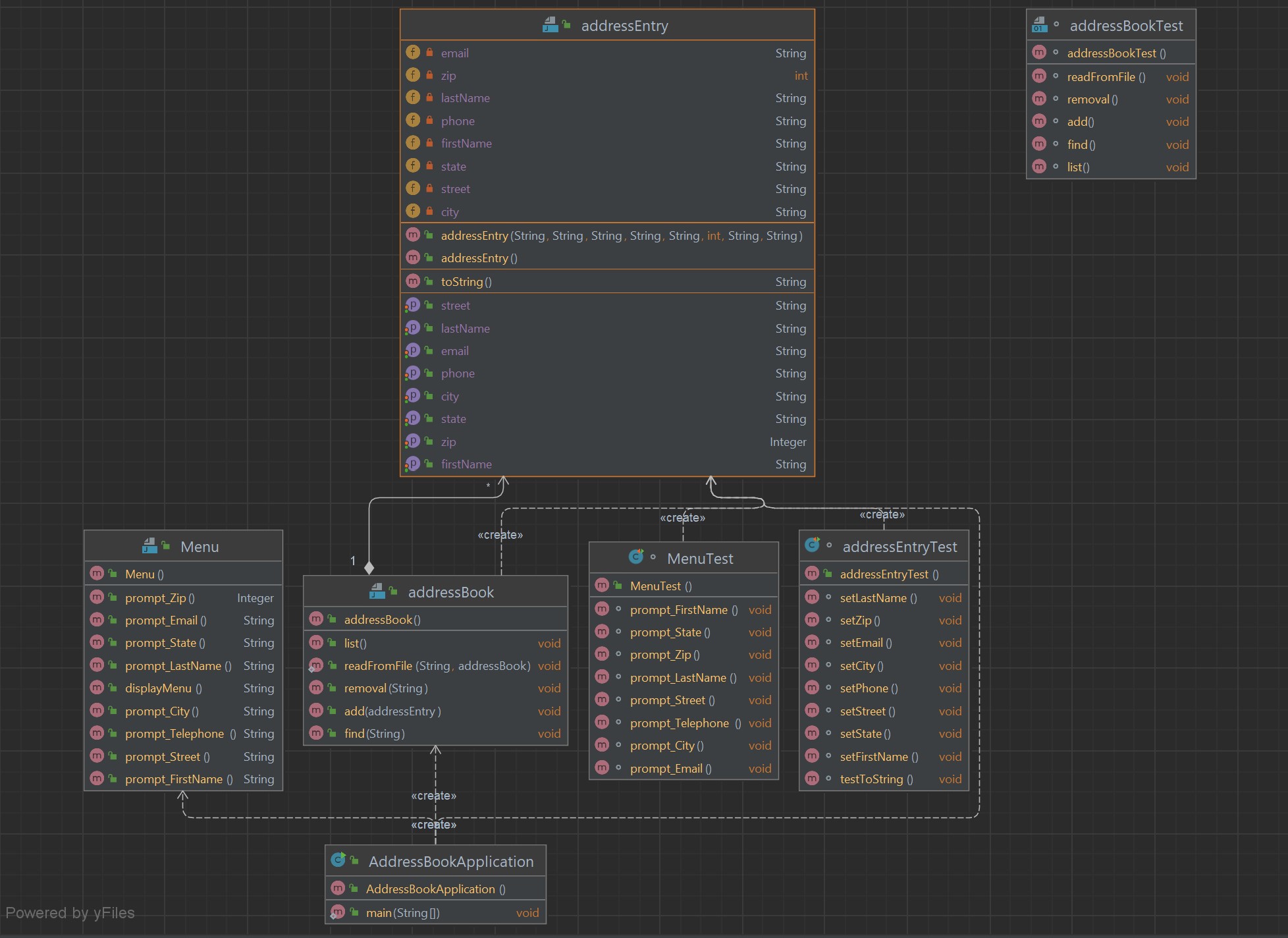Image resolution: width=1288 pixels, height=938 pixels.
Task: Select the MenuTest class title
Action: pos(700,559)
